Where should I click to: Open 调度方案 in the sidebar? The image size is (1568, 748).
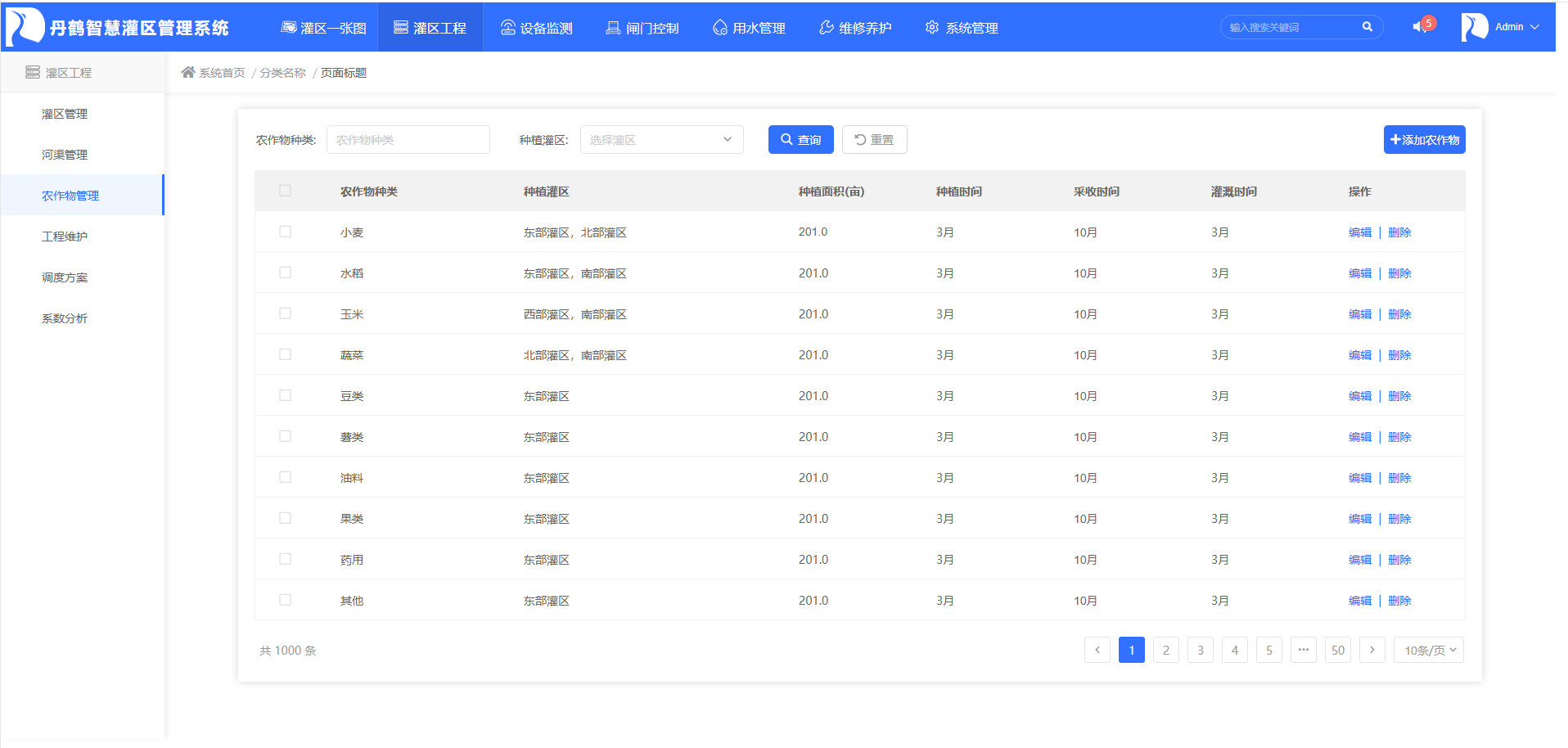click(x=82, y=277)
